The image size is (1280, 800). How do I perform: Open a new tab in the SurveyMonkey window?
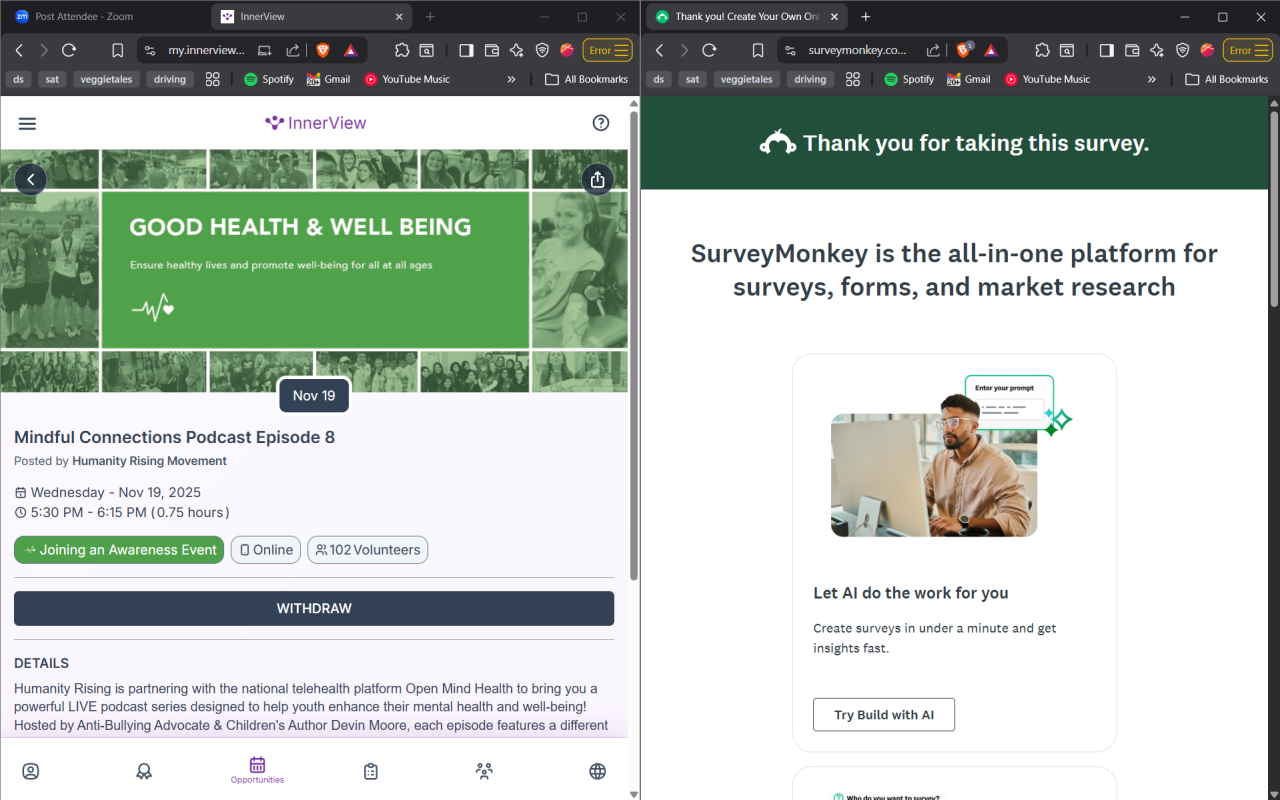(x=866, y=17)
